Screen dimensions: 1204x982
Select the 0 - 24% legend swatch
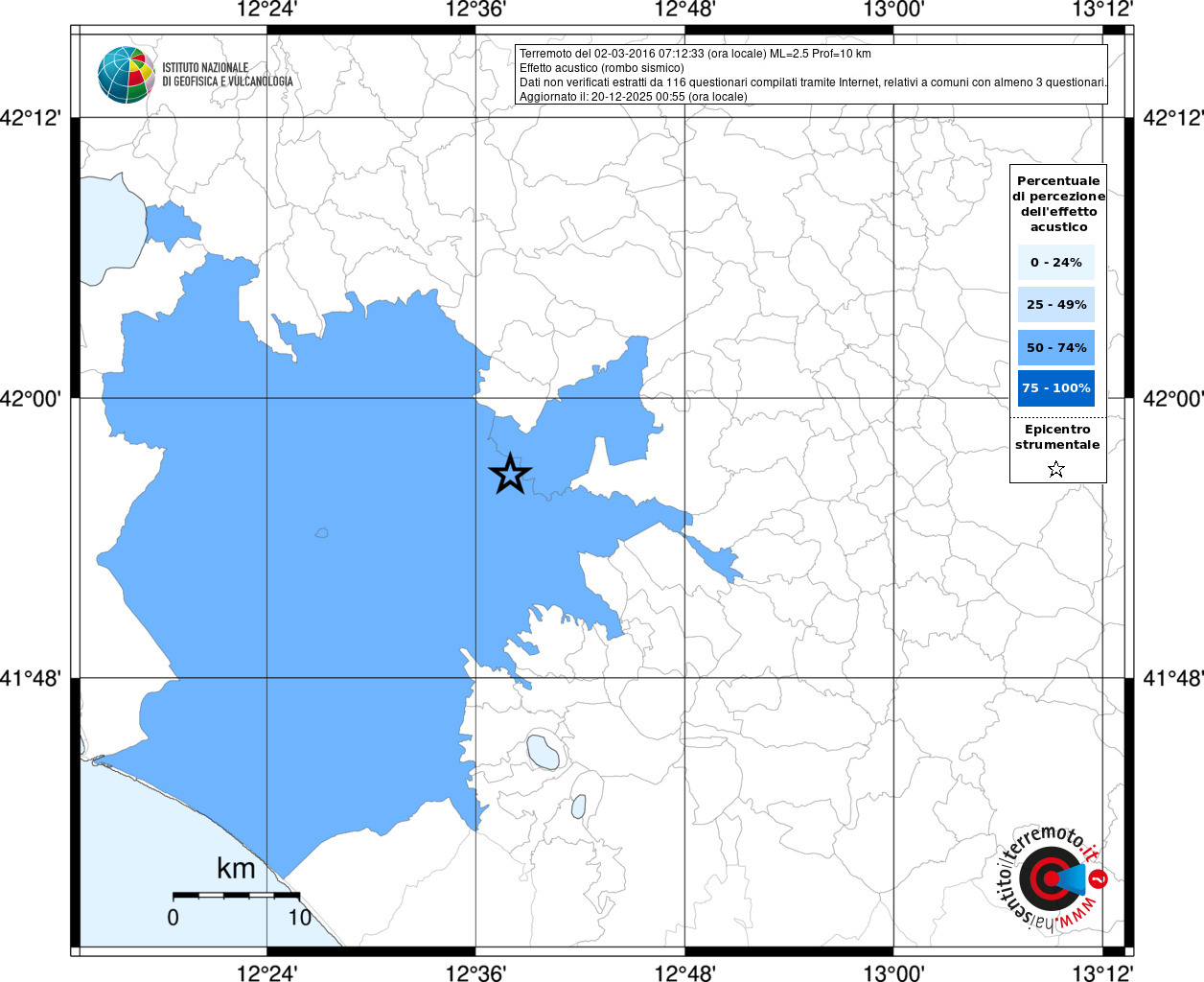[x=1056, y=262]
